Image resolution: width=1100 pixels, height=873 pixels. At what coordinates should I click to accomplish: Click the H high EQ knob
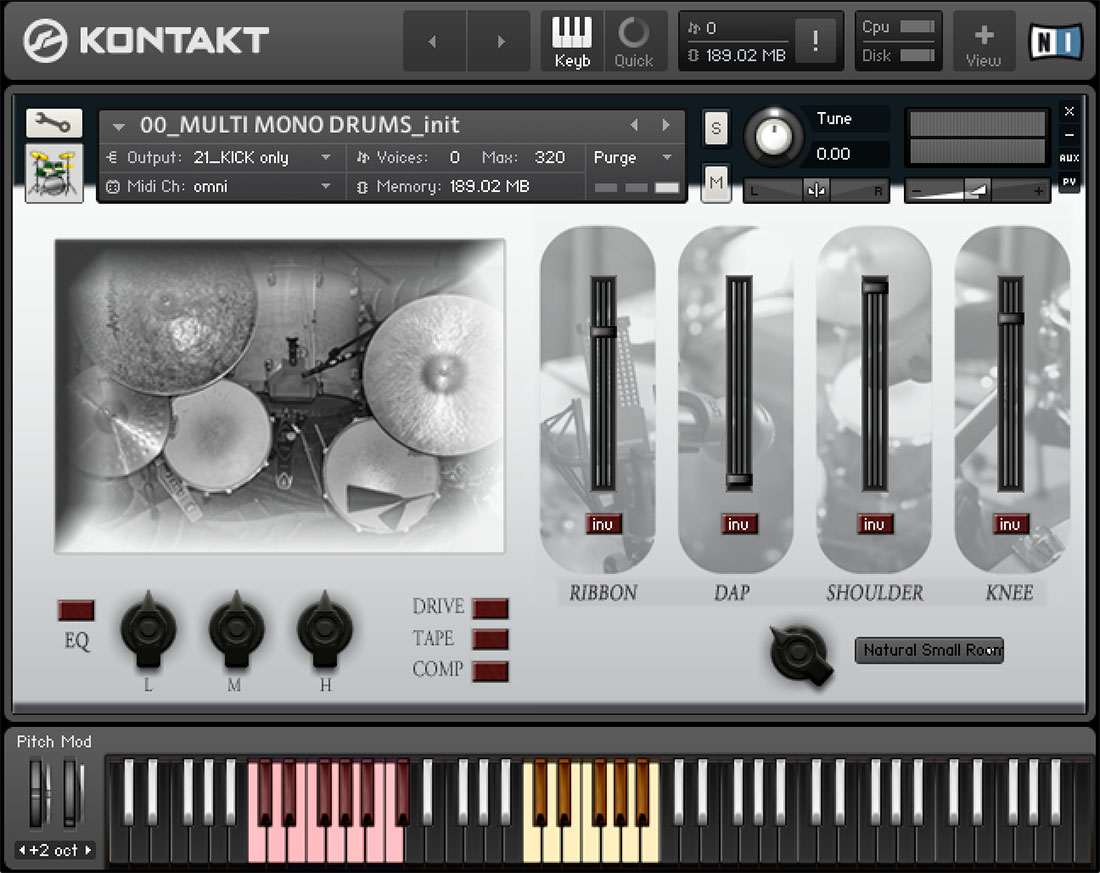[x=325, y=629]
